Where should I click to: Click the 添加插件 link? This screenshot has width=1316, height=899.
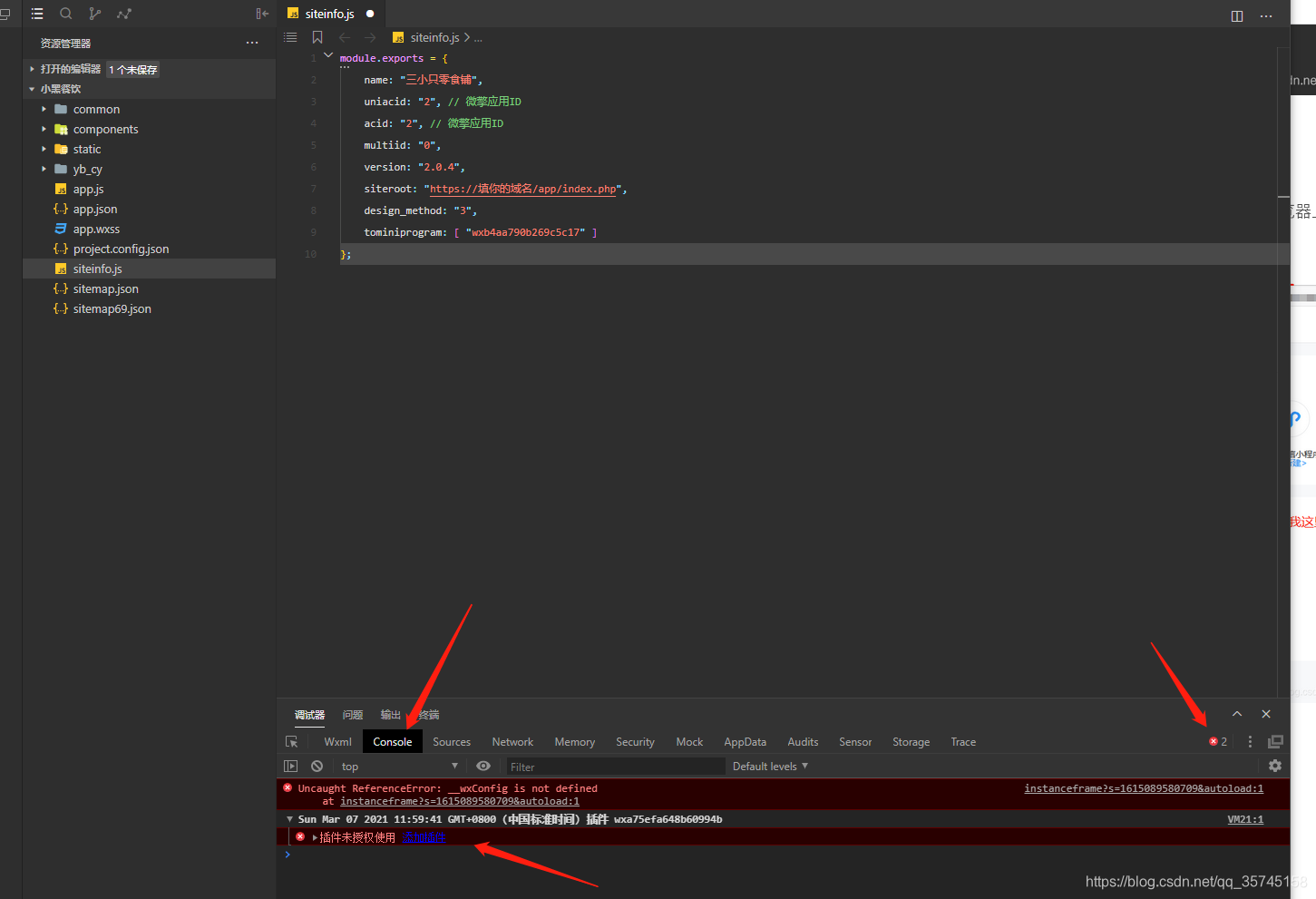(x=424, y=837)
